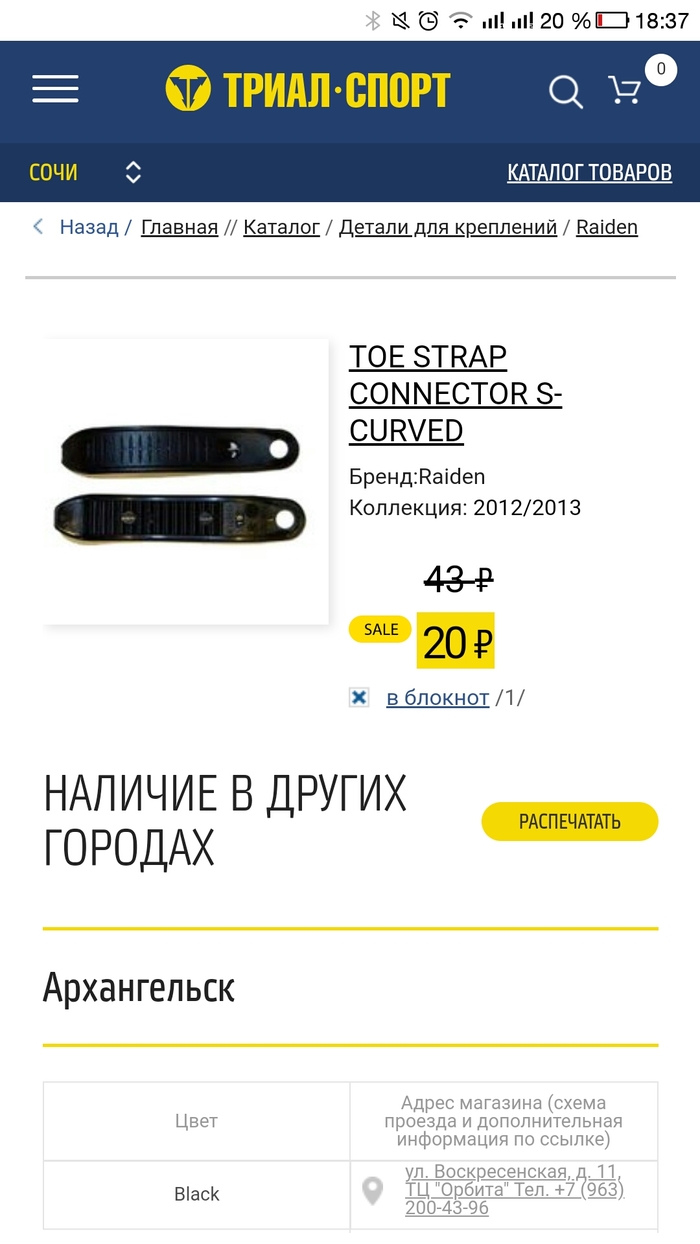This screenshot has height=1244, width=700.
Task: Open the search magnifier icon
Action: click(565, 92)
